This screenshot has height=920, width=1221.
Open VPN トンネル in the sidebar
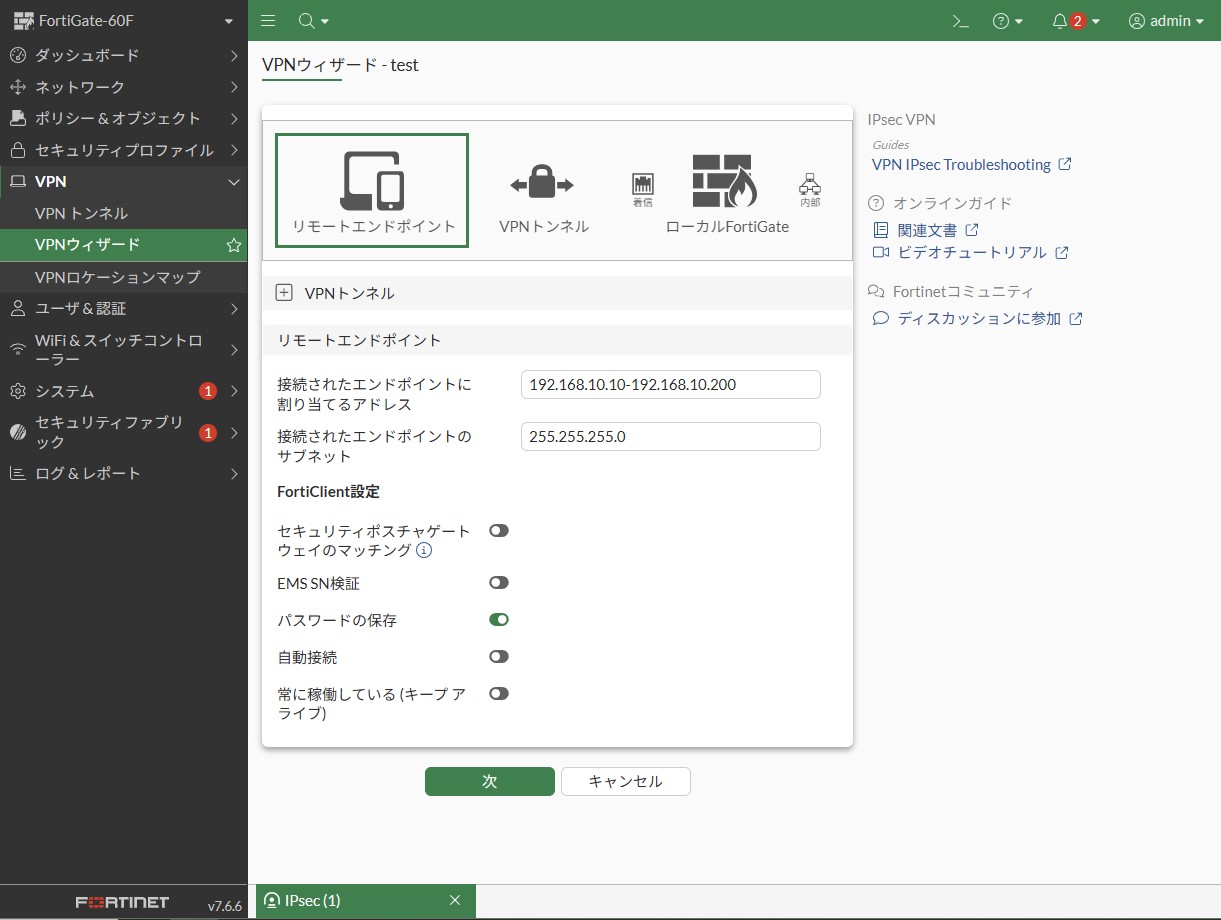coord(81,213)
